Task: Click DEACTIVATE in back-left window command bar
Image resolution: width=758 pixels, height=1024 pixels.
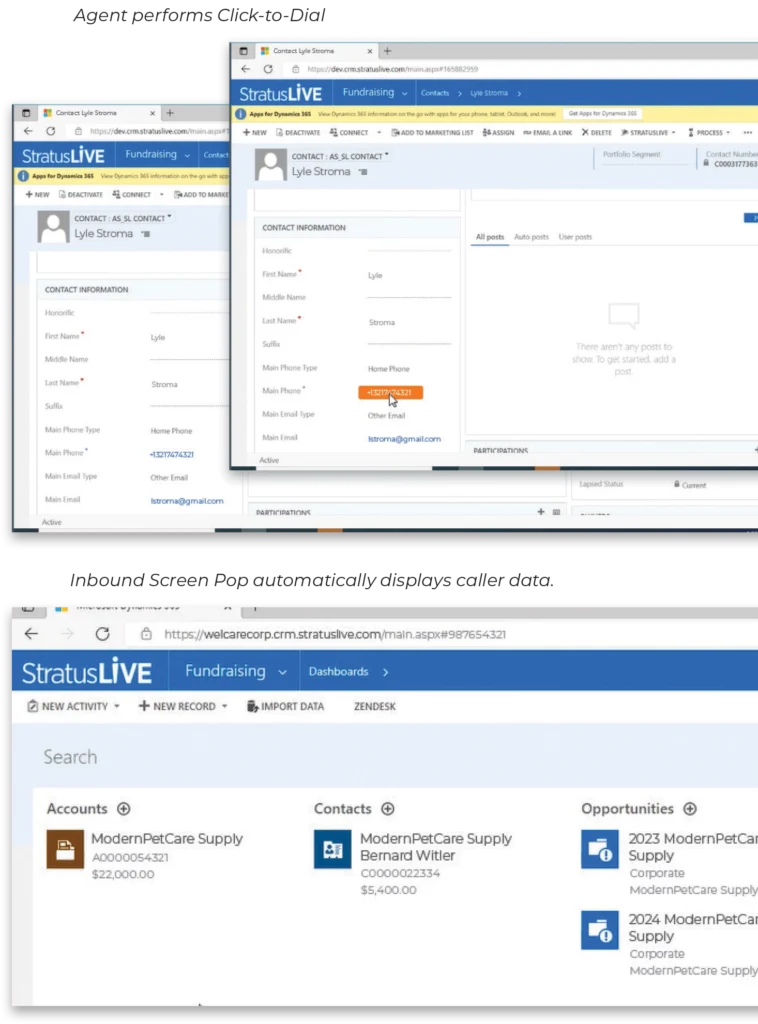Action: [81, 195]
